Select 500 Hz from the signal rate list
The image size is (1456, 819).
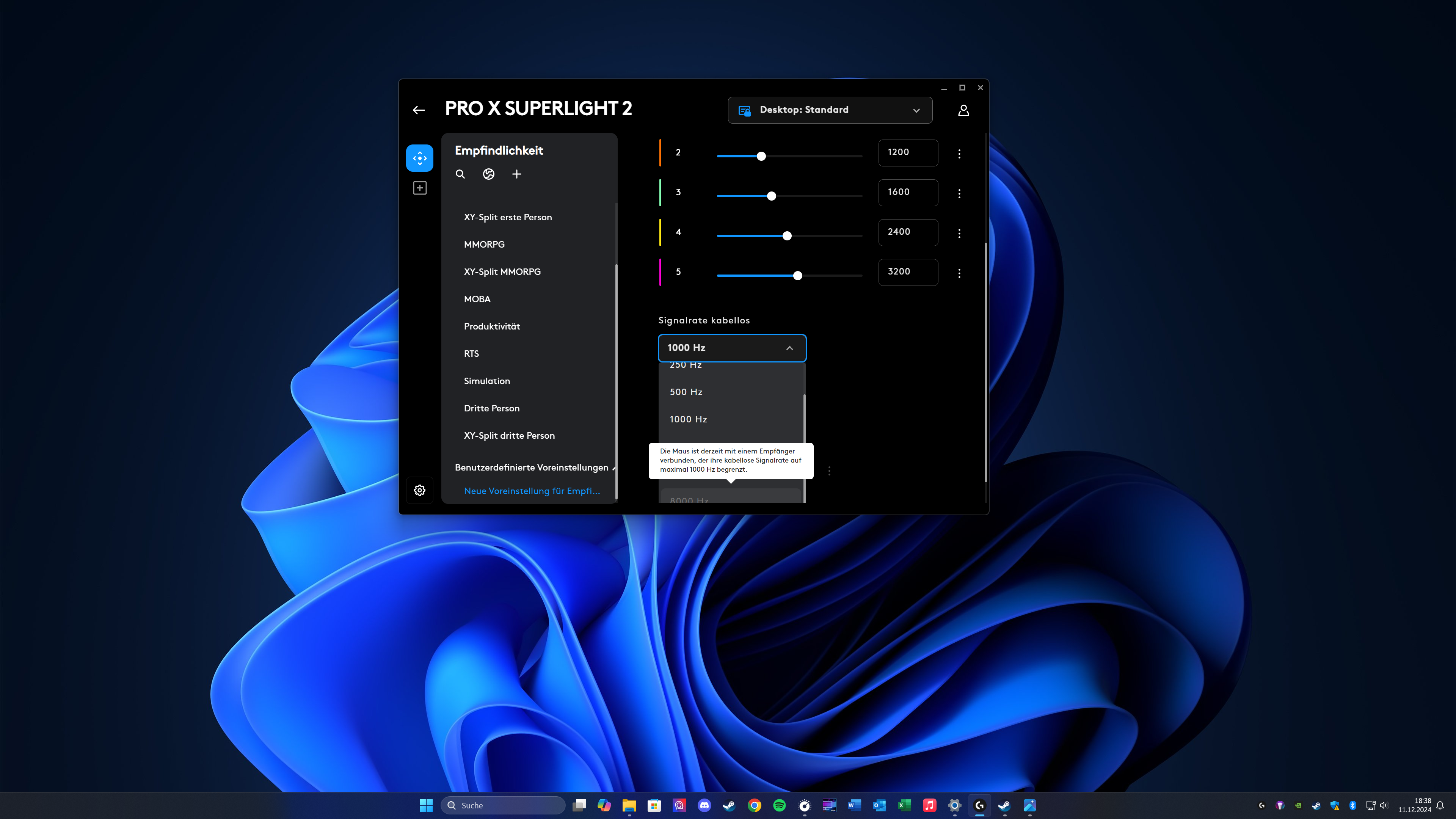click(686, 392)
